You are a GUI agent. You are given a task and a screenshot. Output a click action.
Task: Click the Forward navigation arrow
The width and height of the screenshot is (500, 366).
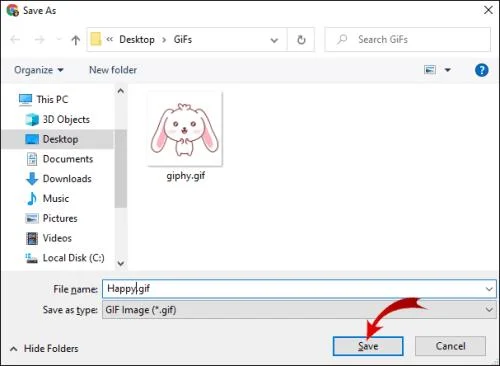click(40, 40)
